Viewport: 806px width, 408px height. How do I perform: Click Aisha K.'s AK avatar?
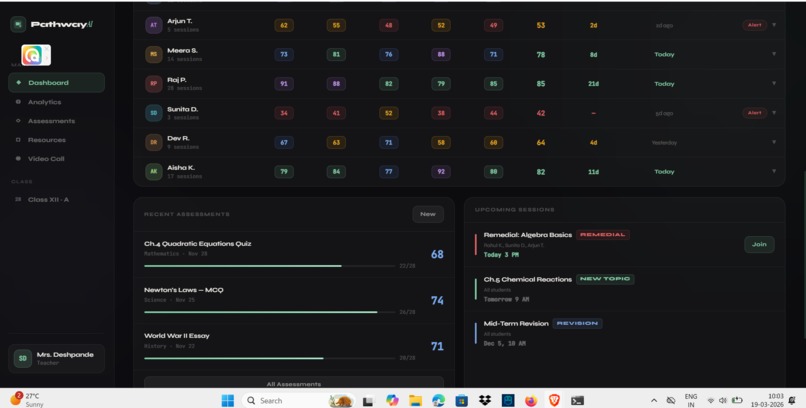[154, 172]
